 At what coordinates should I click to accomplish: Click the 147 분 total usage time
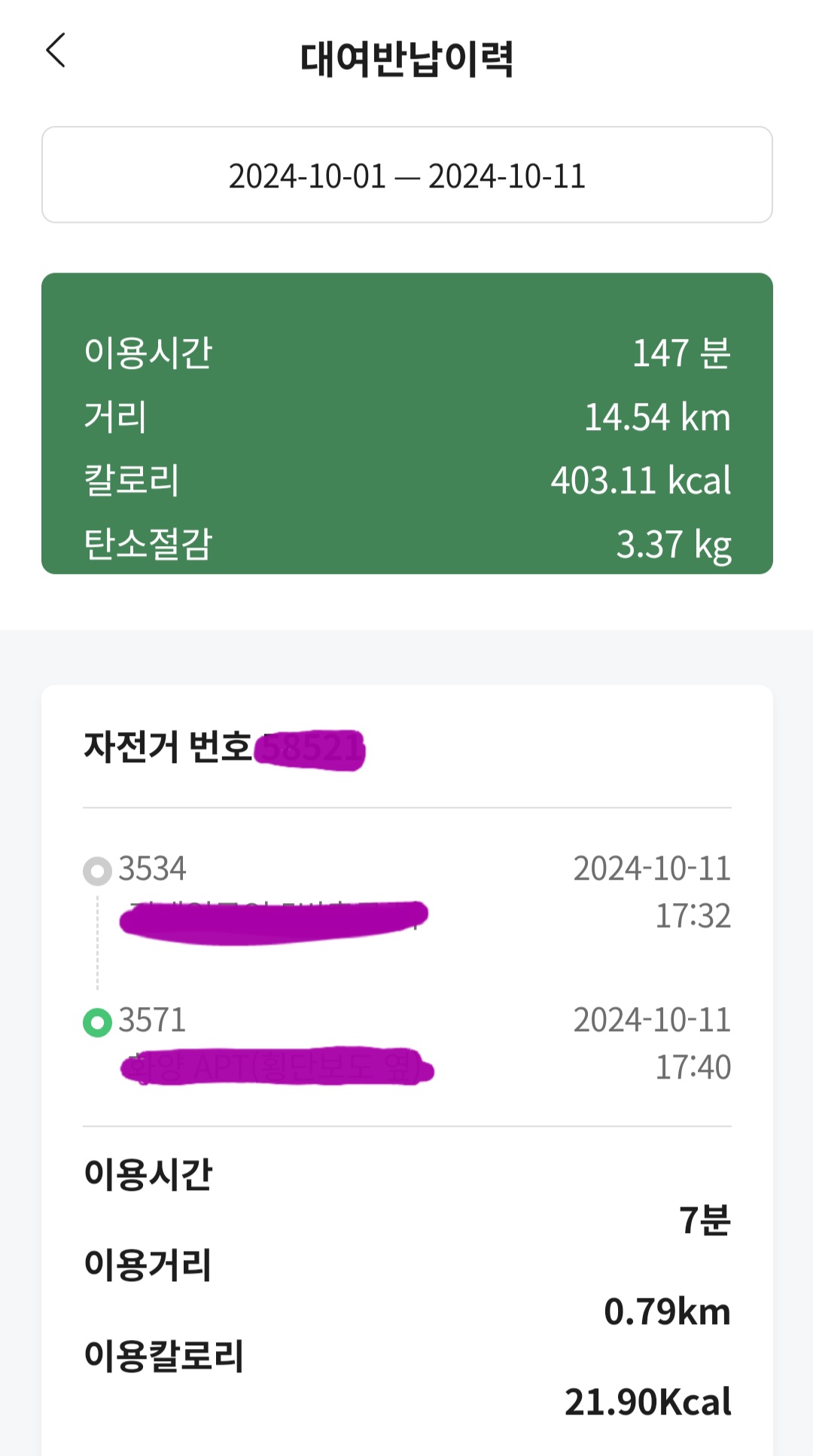tap(681, 353)
